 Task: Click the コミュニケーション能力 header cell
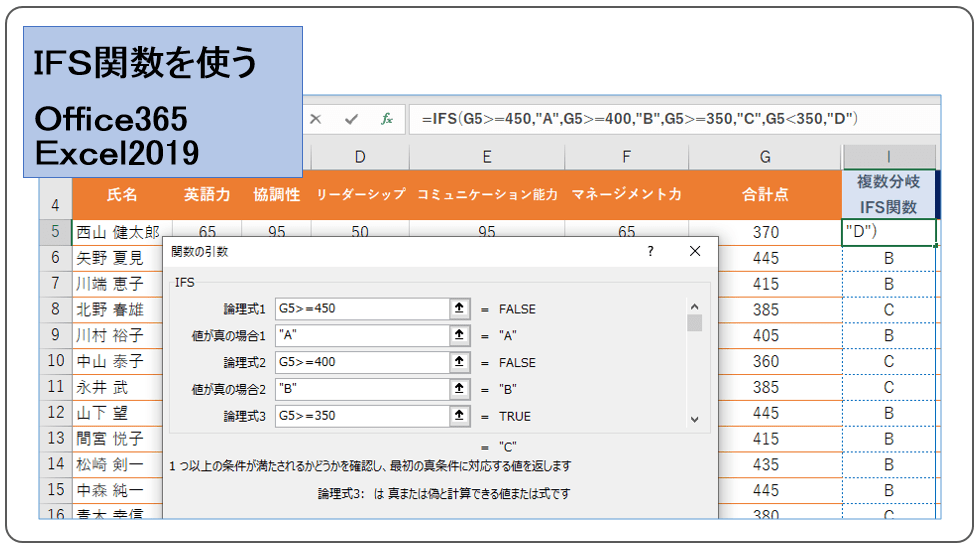pos(487,194)
